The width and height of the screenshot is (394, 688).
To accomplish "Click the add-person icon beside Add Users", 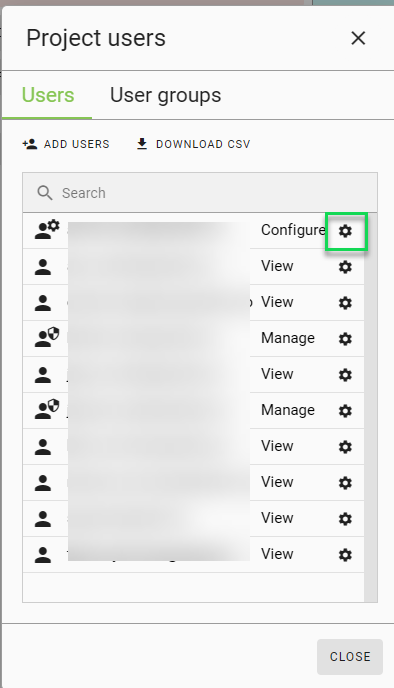I will point(30,144).
